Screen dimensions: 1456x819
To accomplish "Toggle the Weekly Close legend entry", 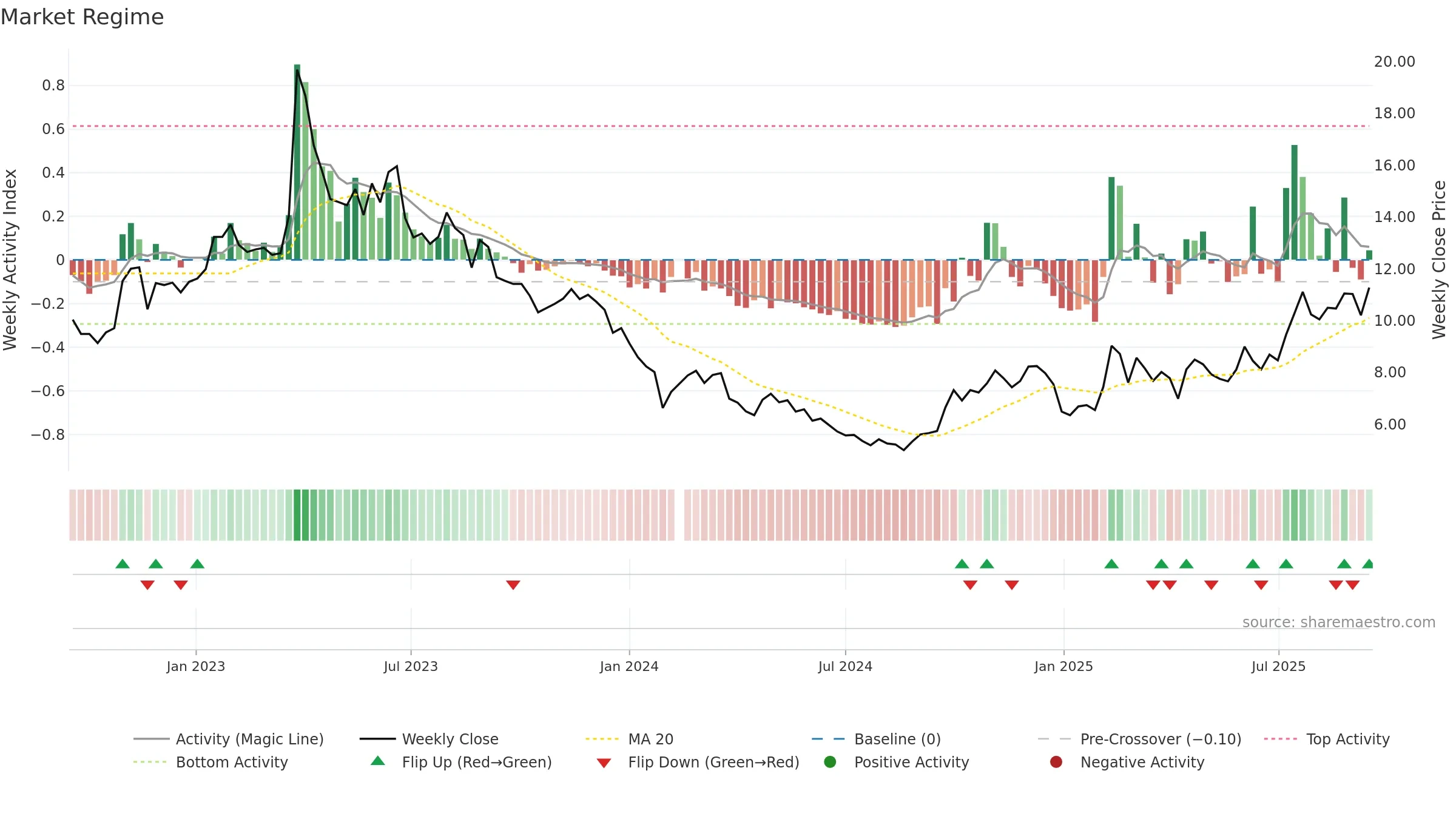I will pyautogui.click(x=429, y=739).
